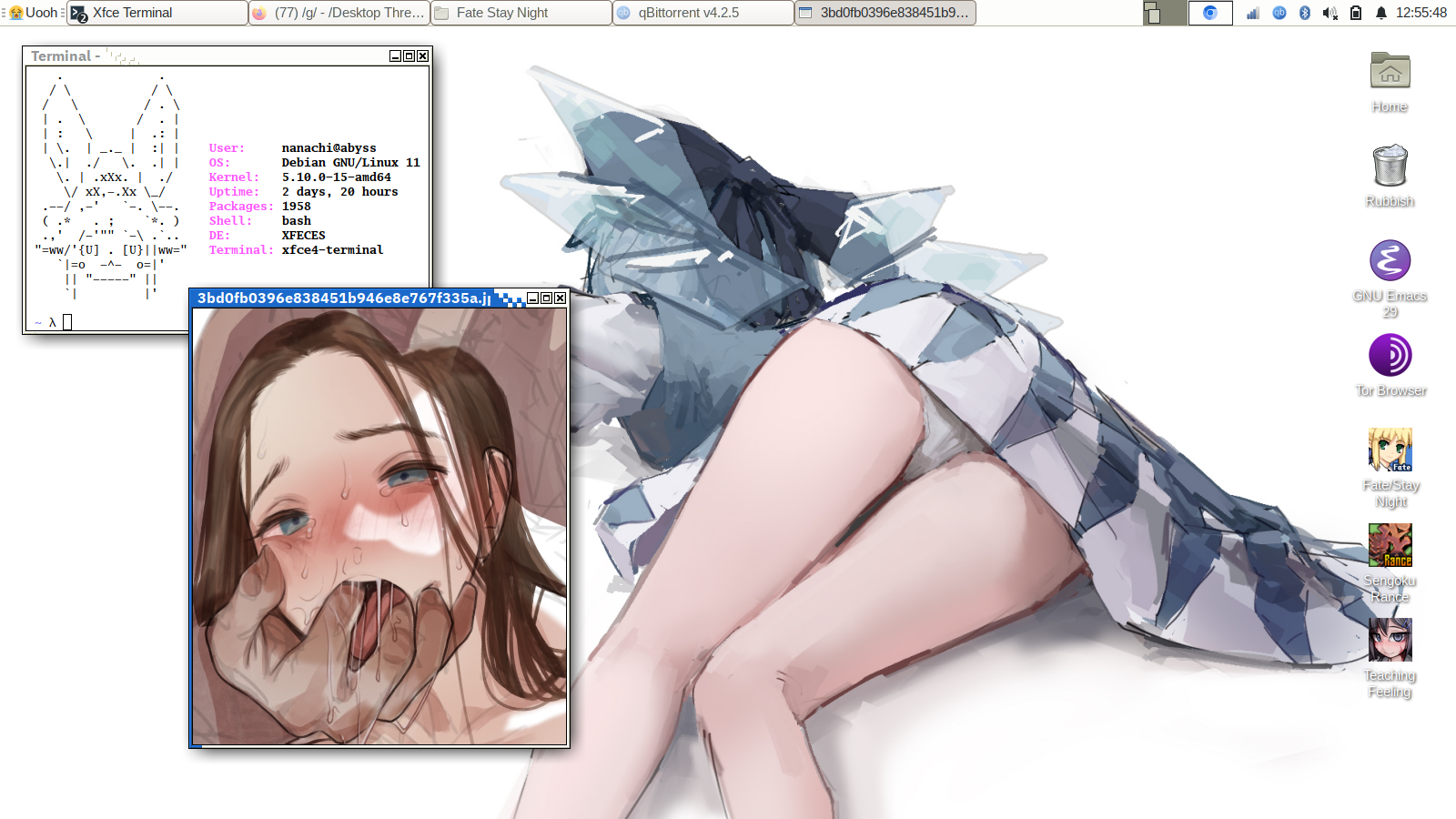Minimize the Terminal window
This screenshot has width=1456, height=819.
coord(395,56)
